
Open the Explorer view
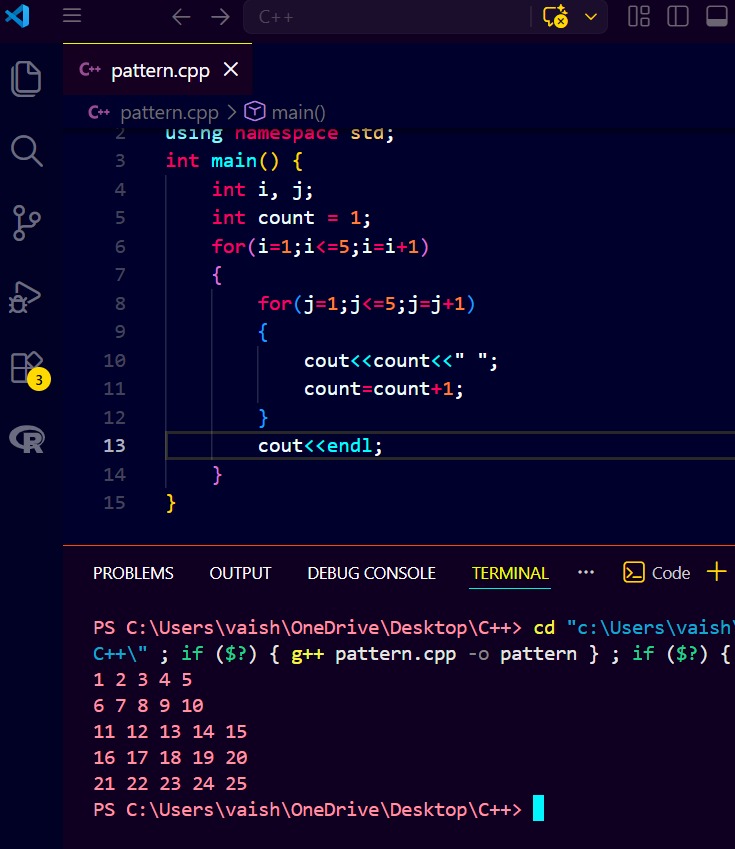(x=26, y=79)
